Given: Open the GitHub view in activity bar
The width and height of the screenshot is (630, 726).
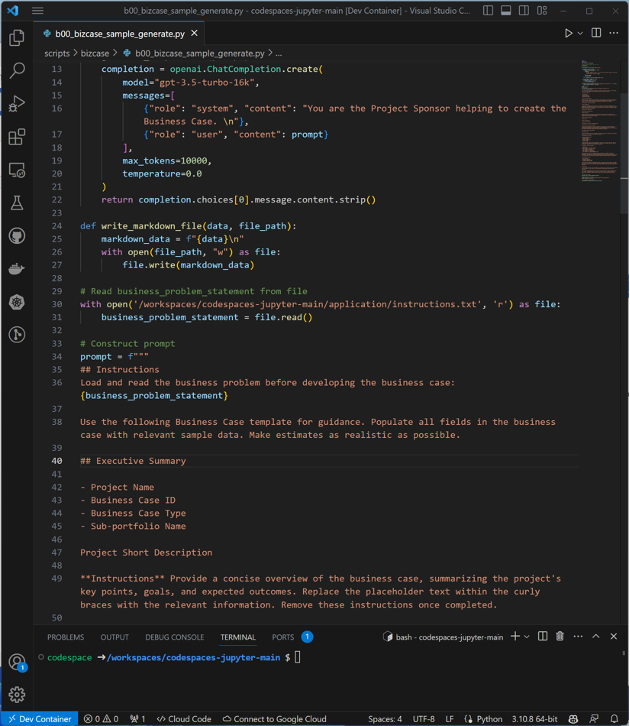Looking at the screenshot, I should [x=17, y=236].
